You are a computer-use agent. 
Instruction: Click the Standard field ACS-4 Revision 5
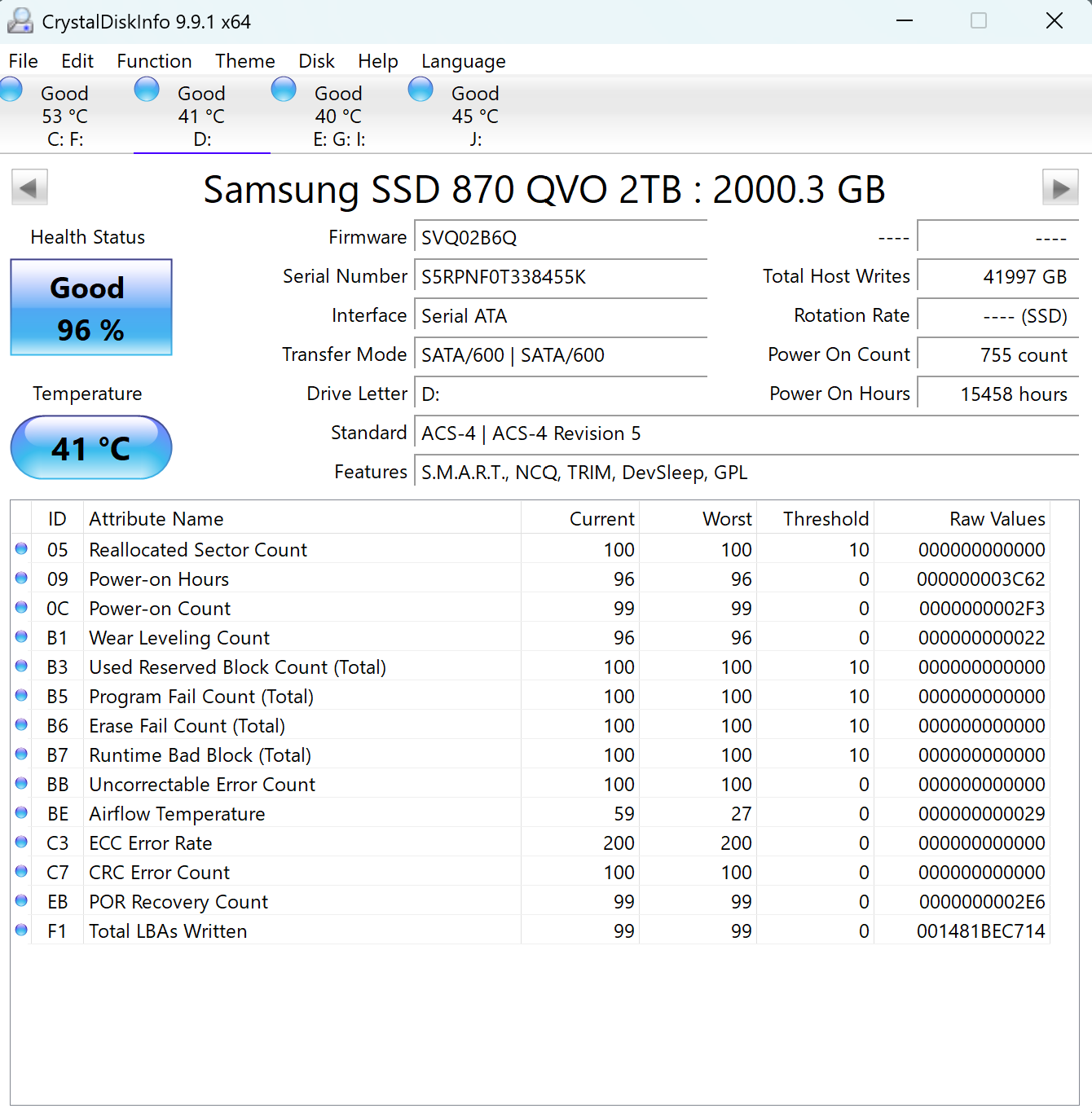[x=746, y=433]
